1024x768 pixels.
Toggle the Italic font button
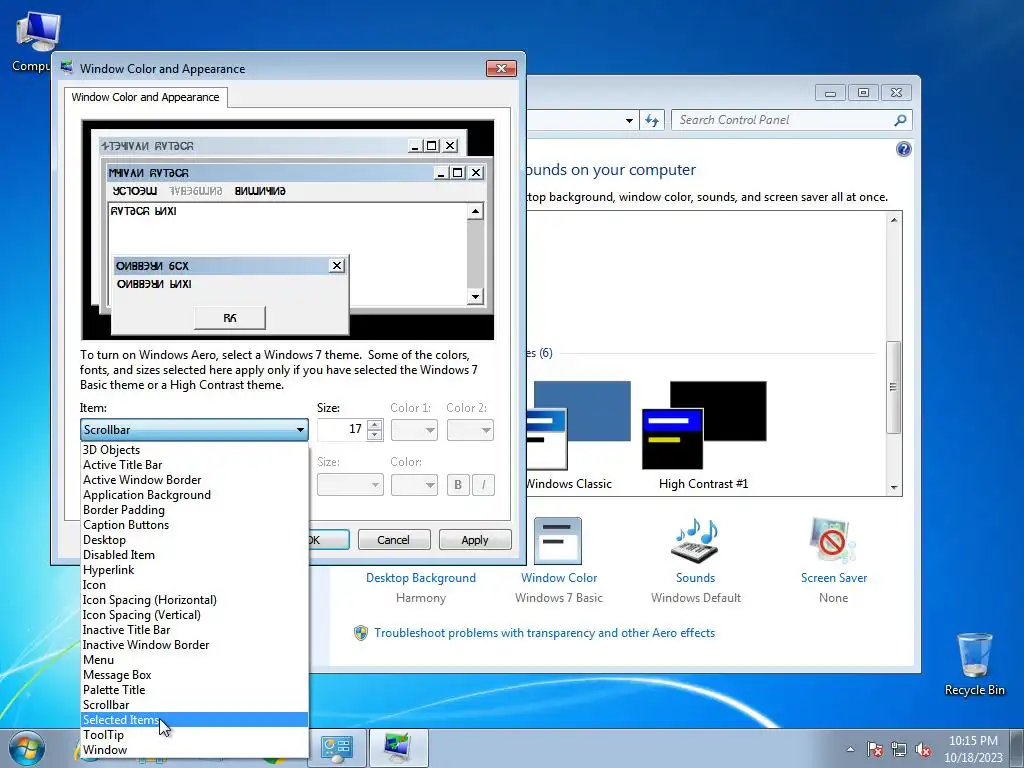pos(483,485)
